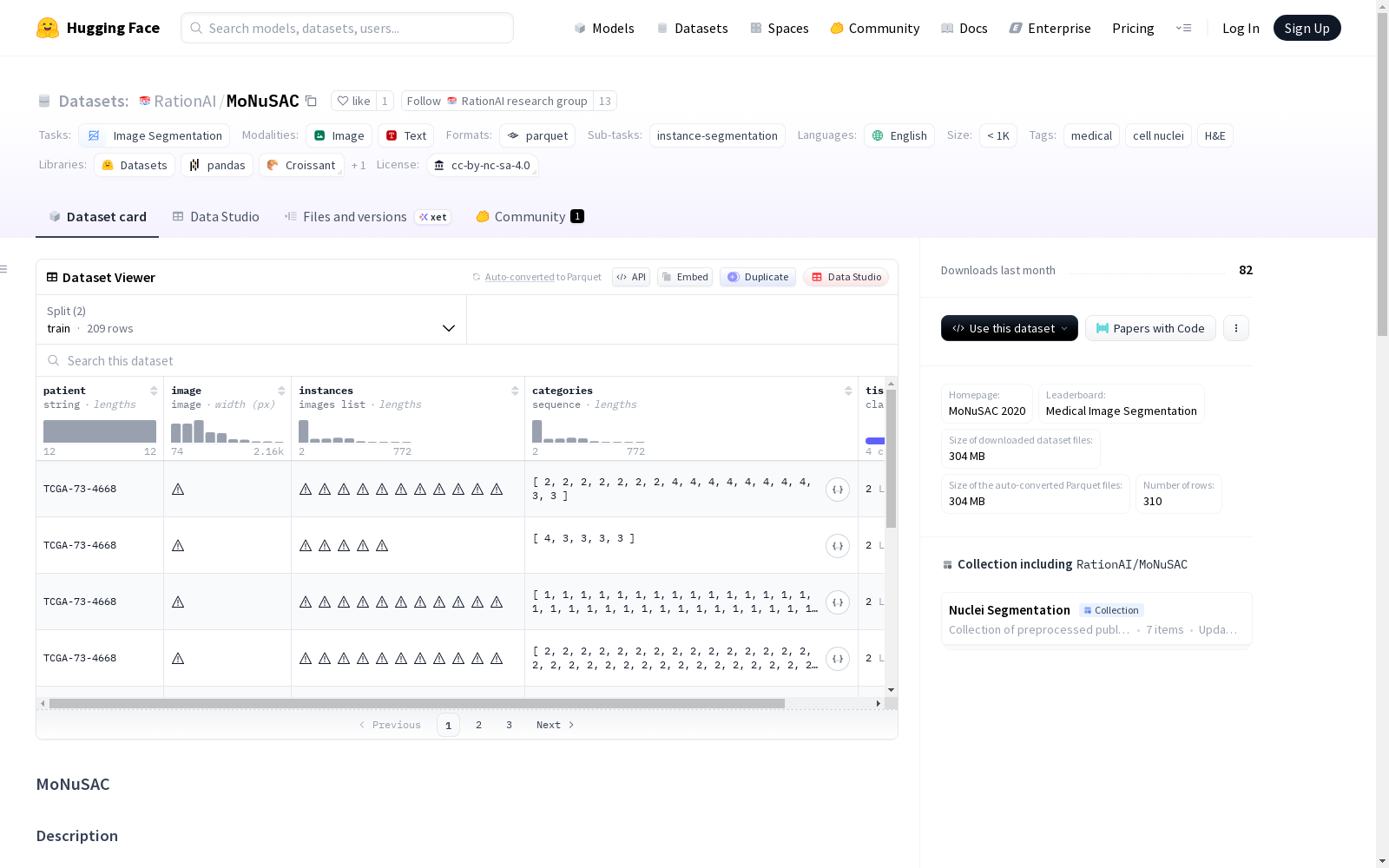The width and height of the screenshot is (1389, 868).
Task: Select the H&E tag
Action: (1215, 135)
